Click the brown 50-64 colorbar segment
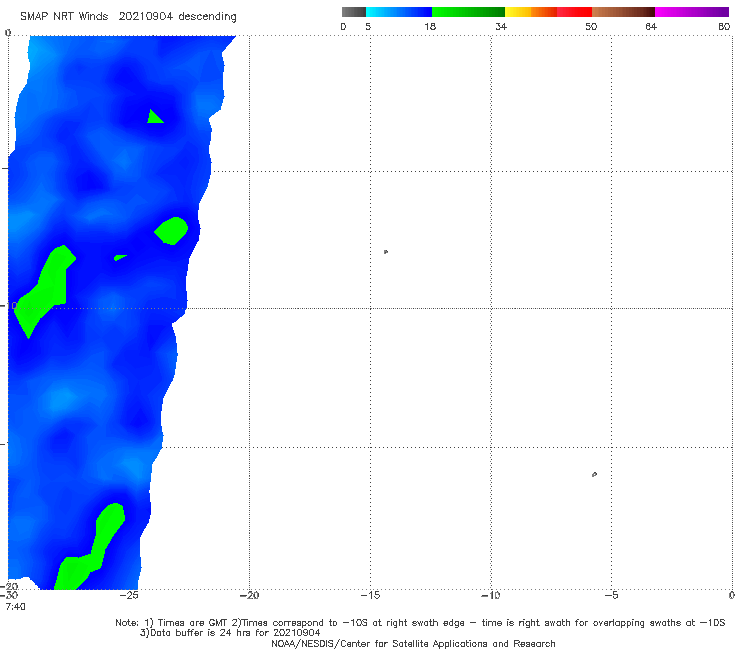This screenshot has height=650, width=740. pos(623,12)
